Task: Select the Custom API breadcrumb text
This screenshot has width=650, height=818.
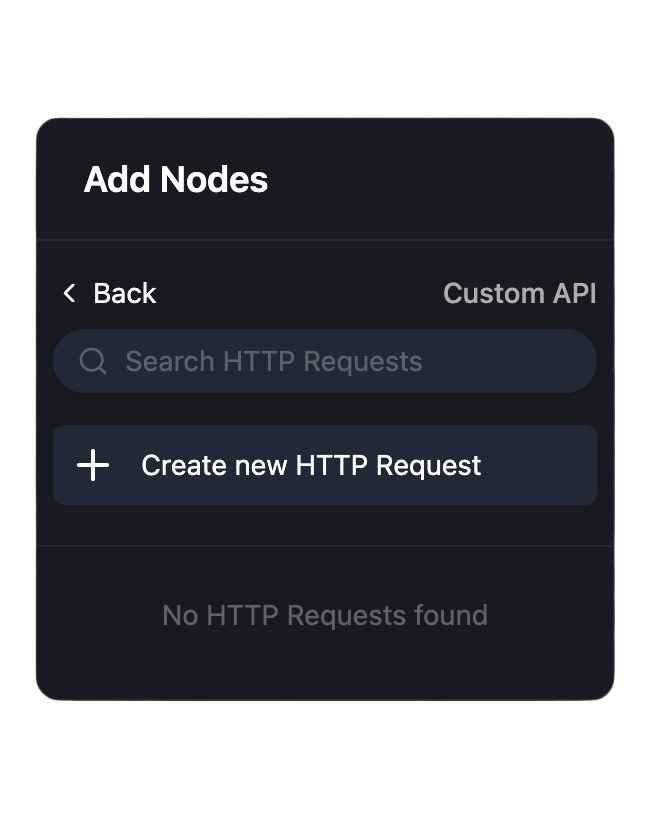Action: [x=519, y=293]
